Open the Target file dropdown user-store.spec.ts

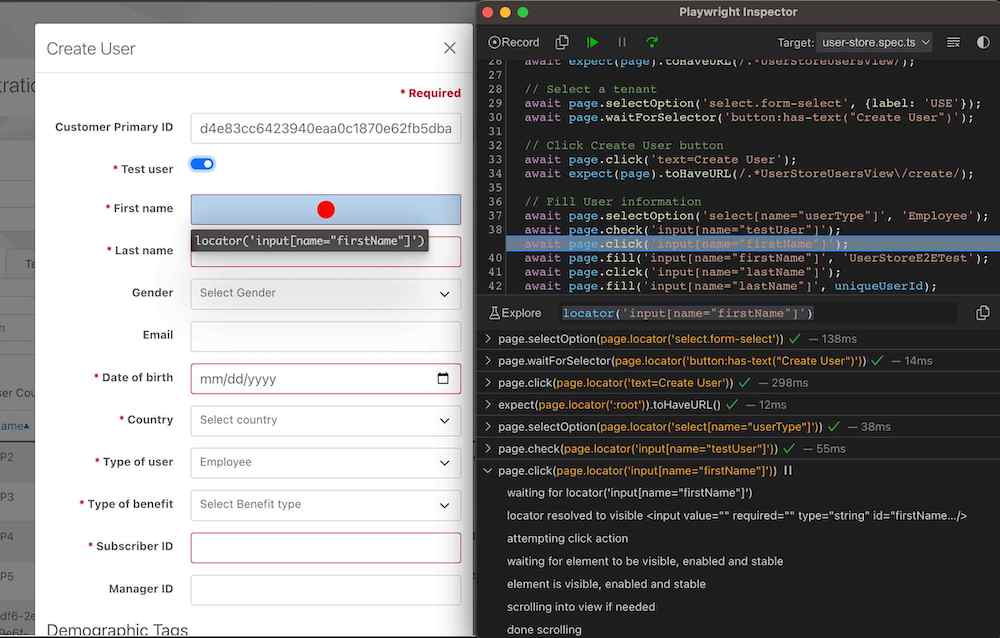[x=875, y=43]
